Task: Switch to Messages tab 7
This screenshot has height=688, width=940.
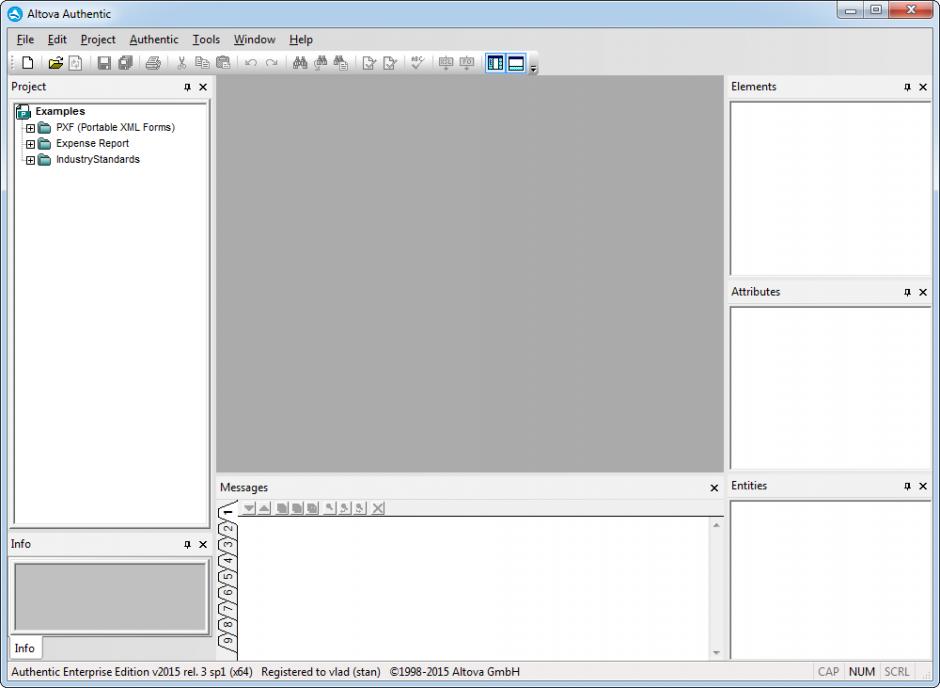Action: tap(228, 608)
